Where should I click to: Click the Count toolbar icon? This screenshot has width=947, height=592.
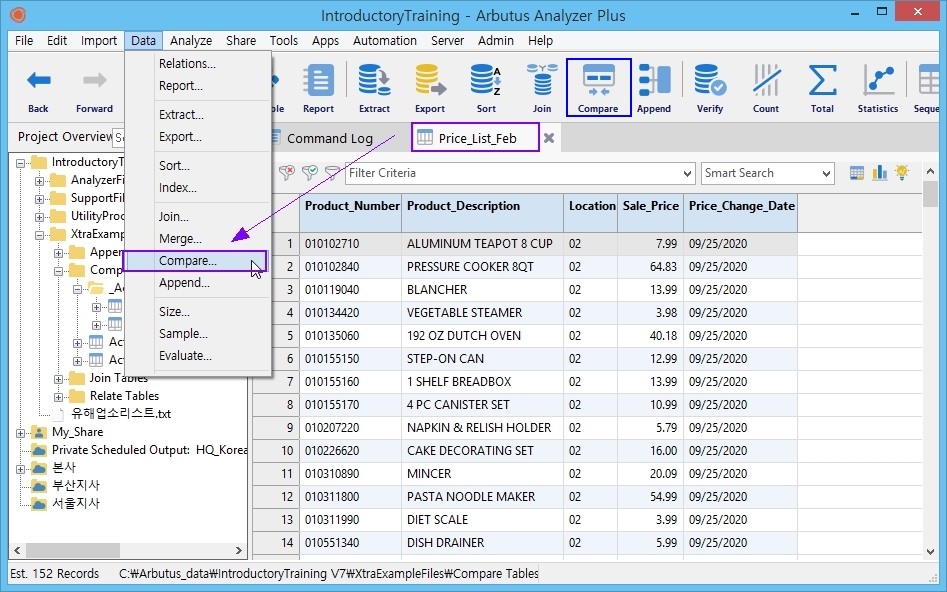(766, 80)
